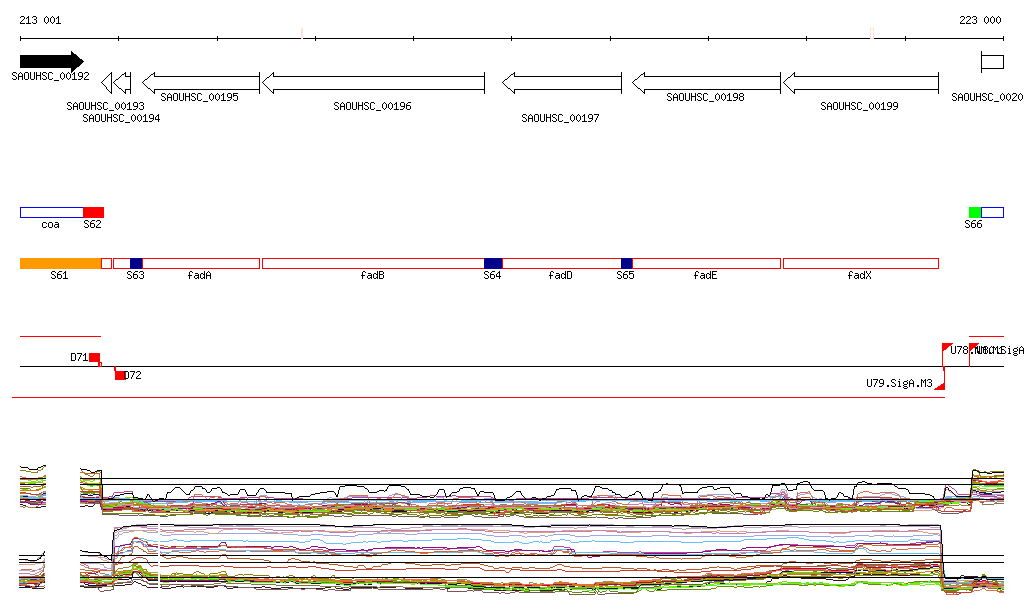Image resolution: width=1024 pixels, height=611 pixels.
Task: Select the D72 red terminator marker
Action: (x=119, y=375)
